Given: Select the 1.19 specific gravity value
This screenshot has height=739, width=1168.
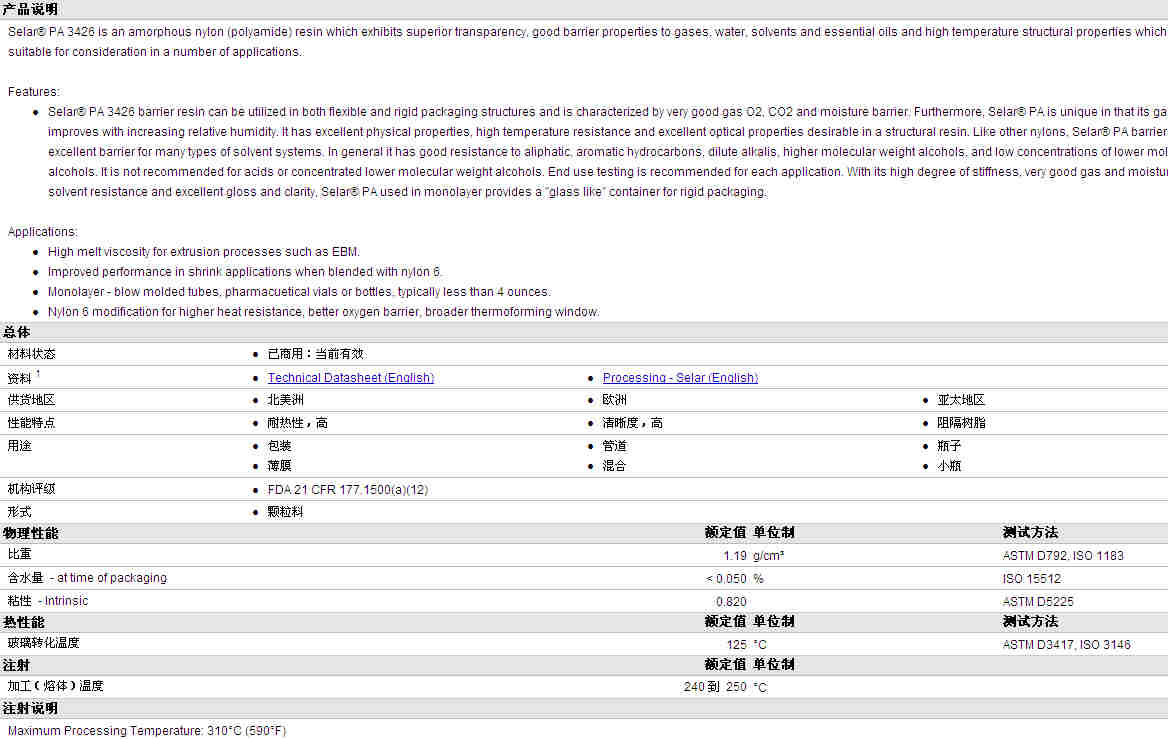Looking at the screenshot, I should [734, 556].
